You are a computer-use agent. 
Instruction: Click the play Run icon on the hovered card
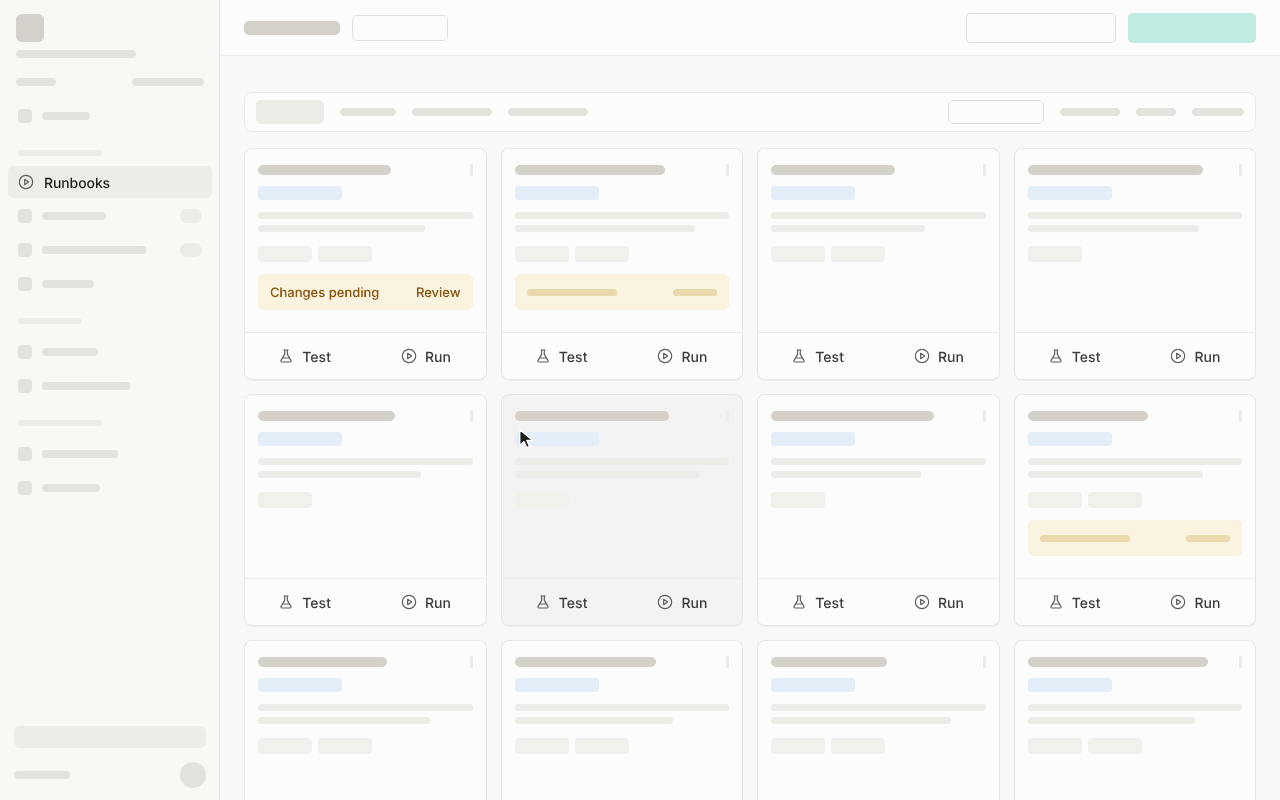pyautogui.click(x=665, y=602)
